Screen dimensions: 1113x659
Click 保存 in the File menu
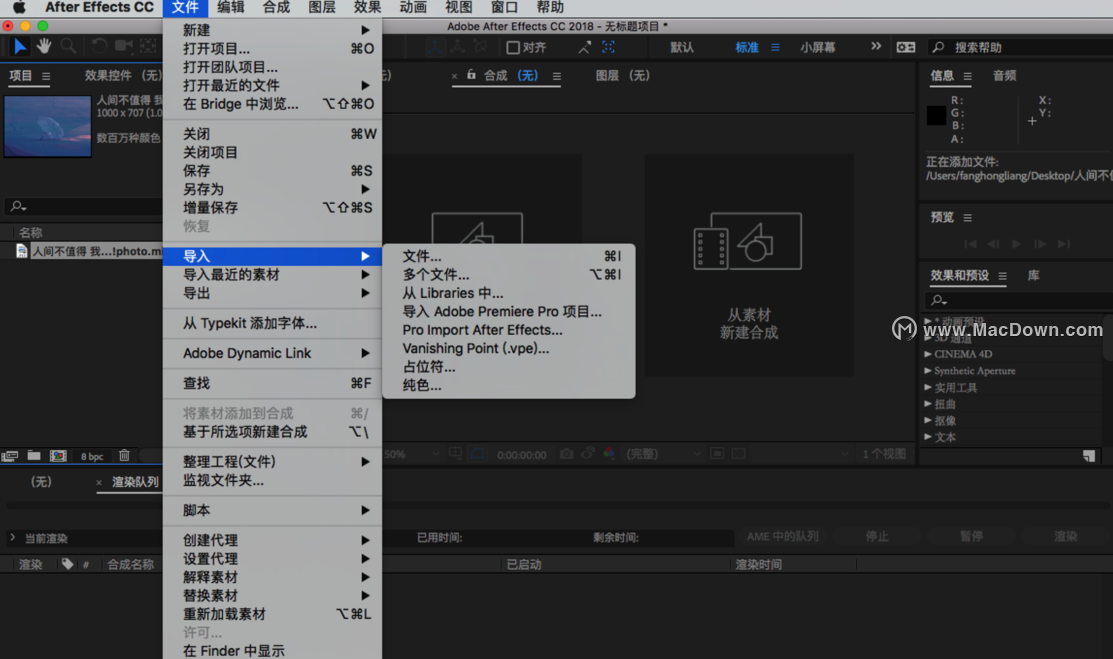[273, 171]
